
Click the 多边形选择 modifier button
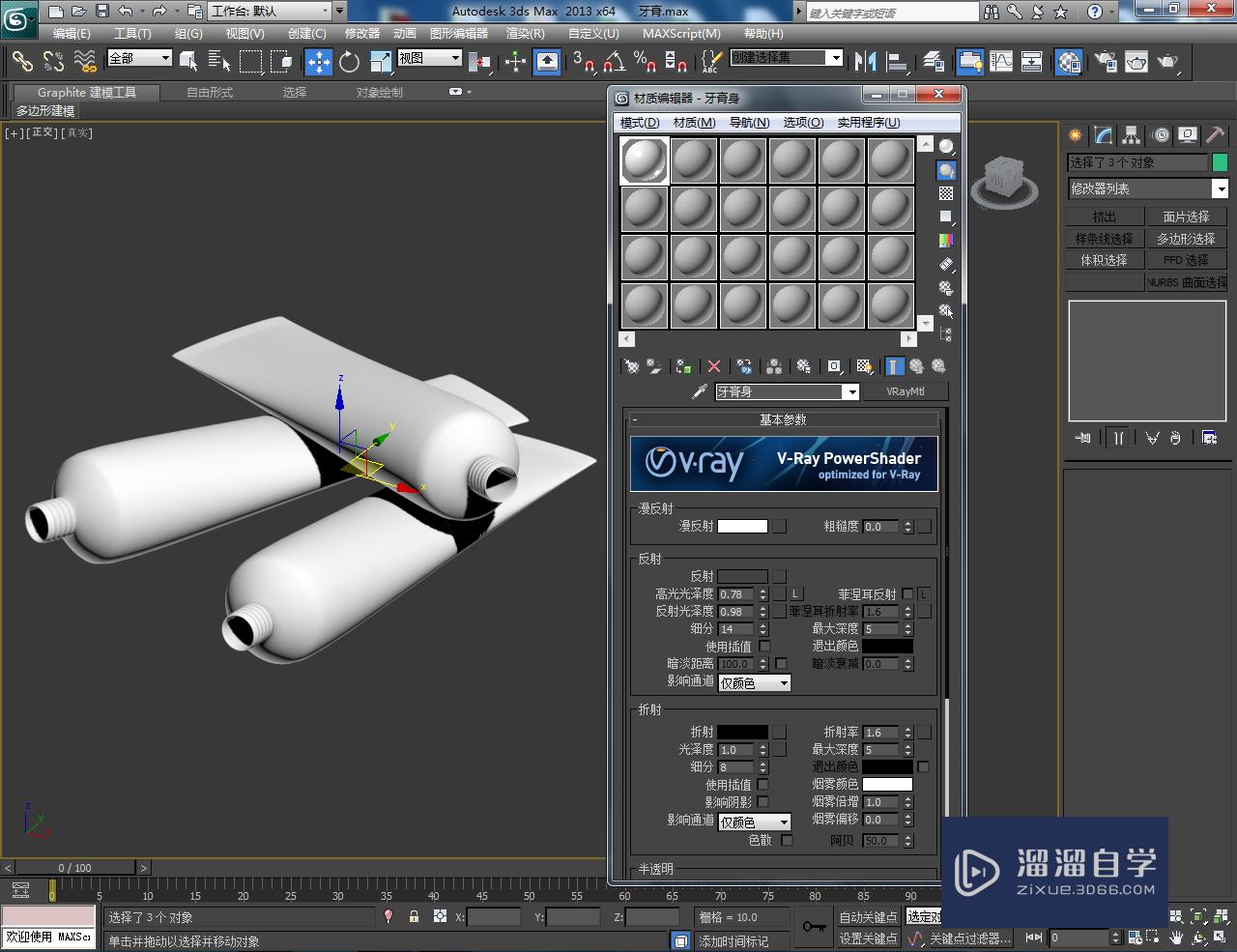(1186, 239)
